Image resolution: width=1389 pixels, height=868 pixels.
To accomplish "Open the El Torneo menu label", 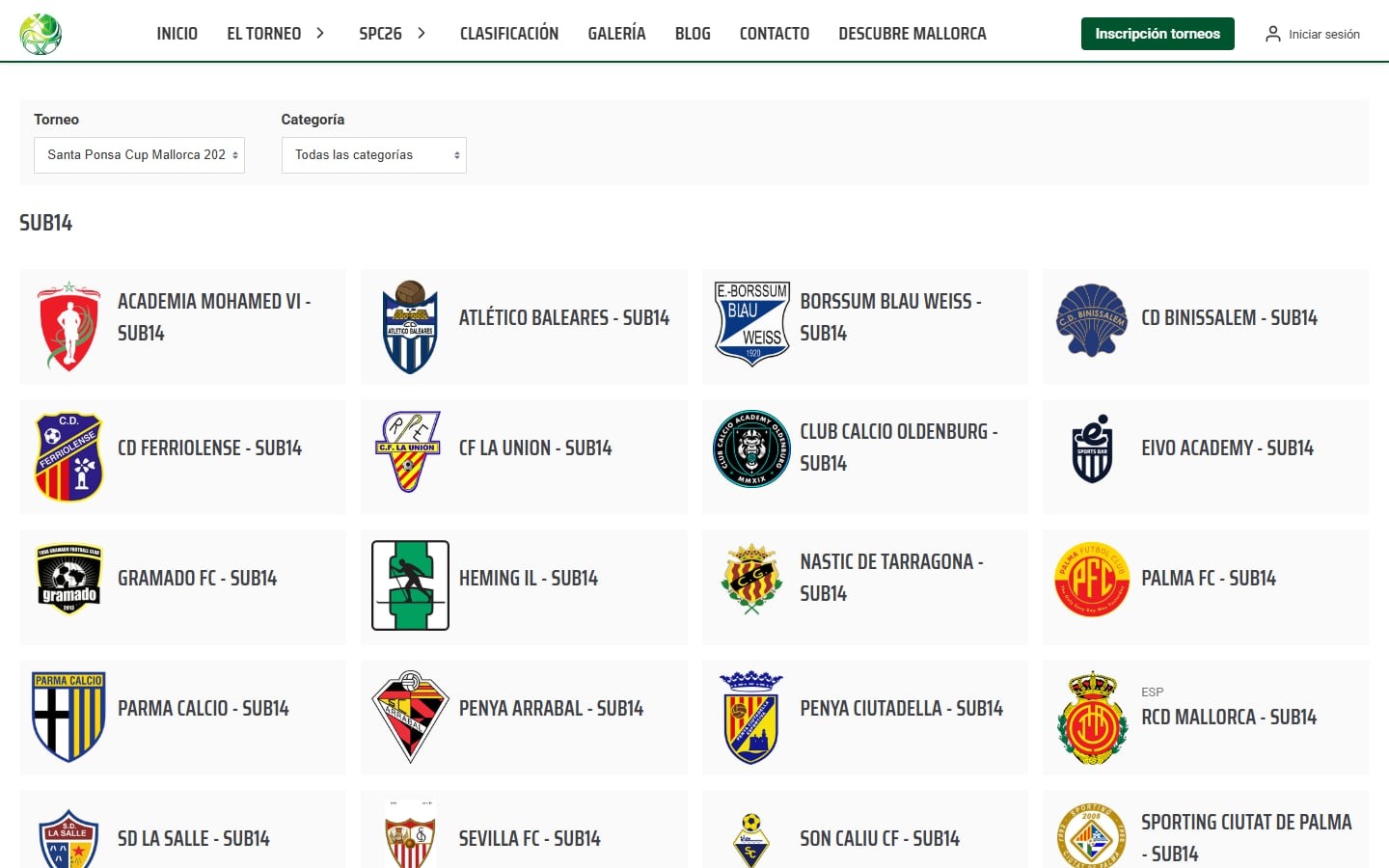I will [x=264, y=34].
